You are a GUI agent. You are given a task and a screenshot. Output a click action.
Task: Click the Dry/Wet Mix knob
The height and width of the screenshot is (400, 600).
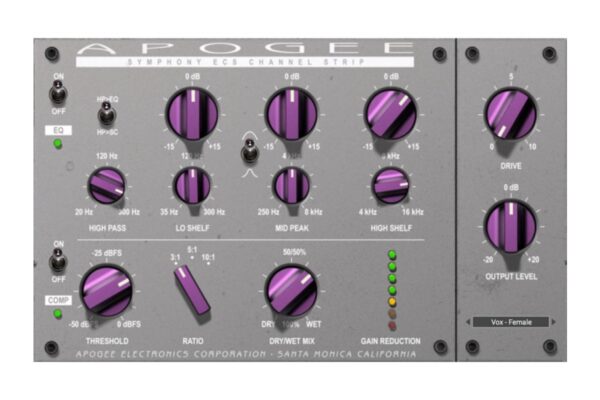point(292,290)
